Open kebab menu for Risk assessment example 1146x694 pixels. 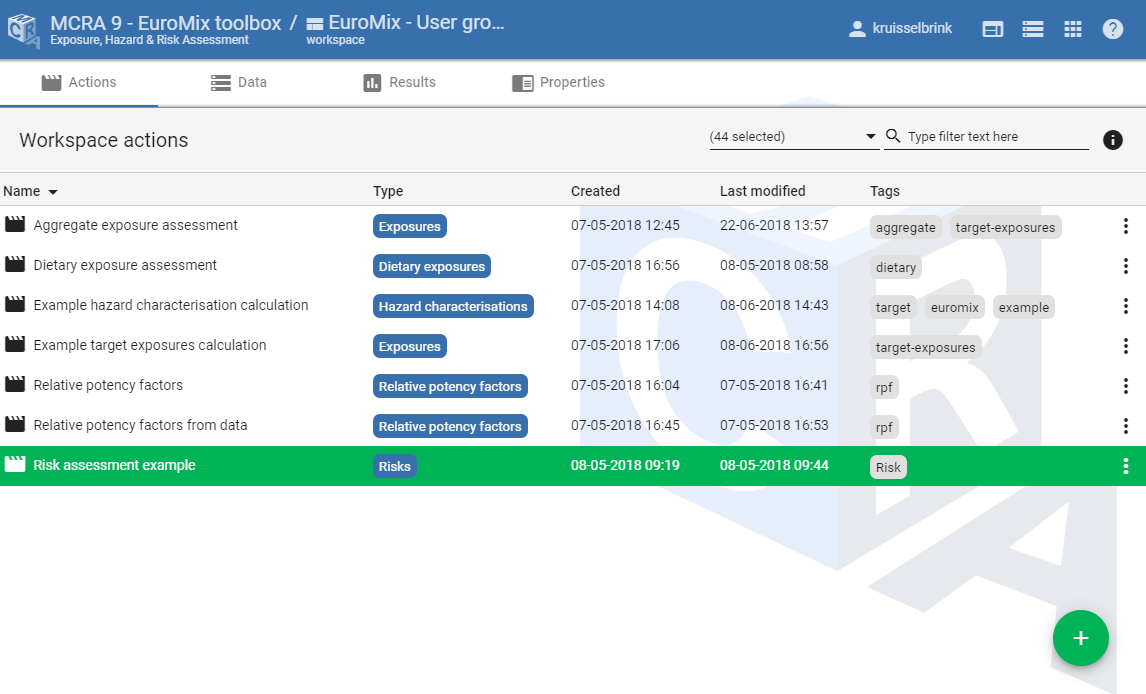coord(1125,465)
